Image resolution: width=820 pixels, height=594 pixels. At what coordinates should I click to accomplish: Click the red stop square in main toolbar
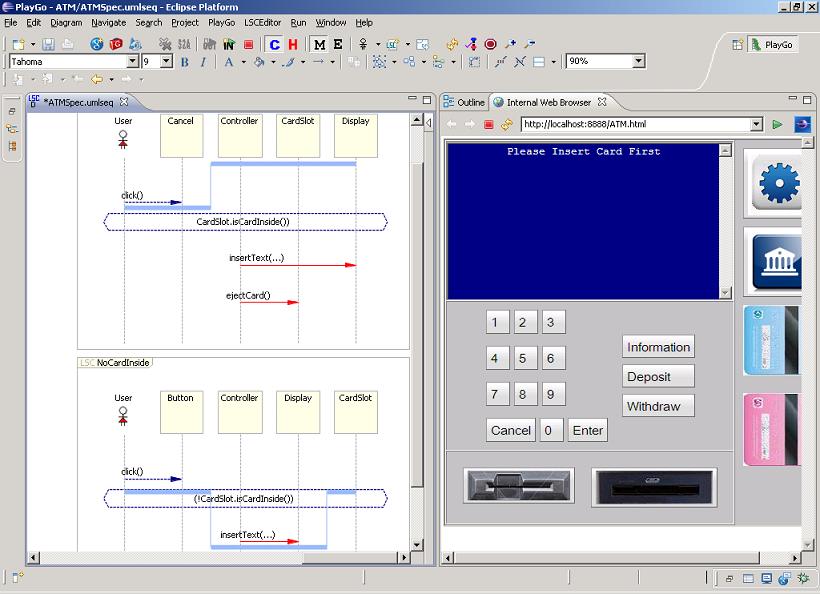(248, 45)
